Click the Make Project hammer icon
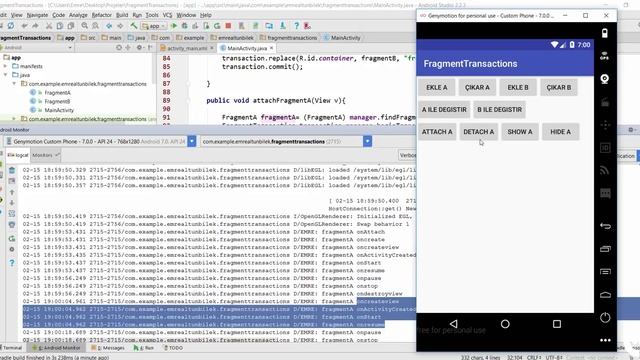The width and height of the screenshot is (640, 360). tap(133, 26)
